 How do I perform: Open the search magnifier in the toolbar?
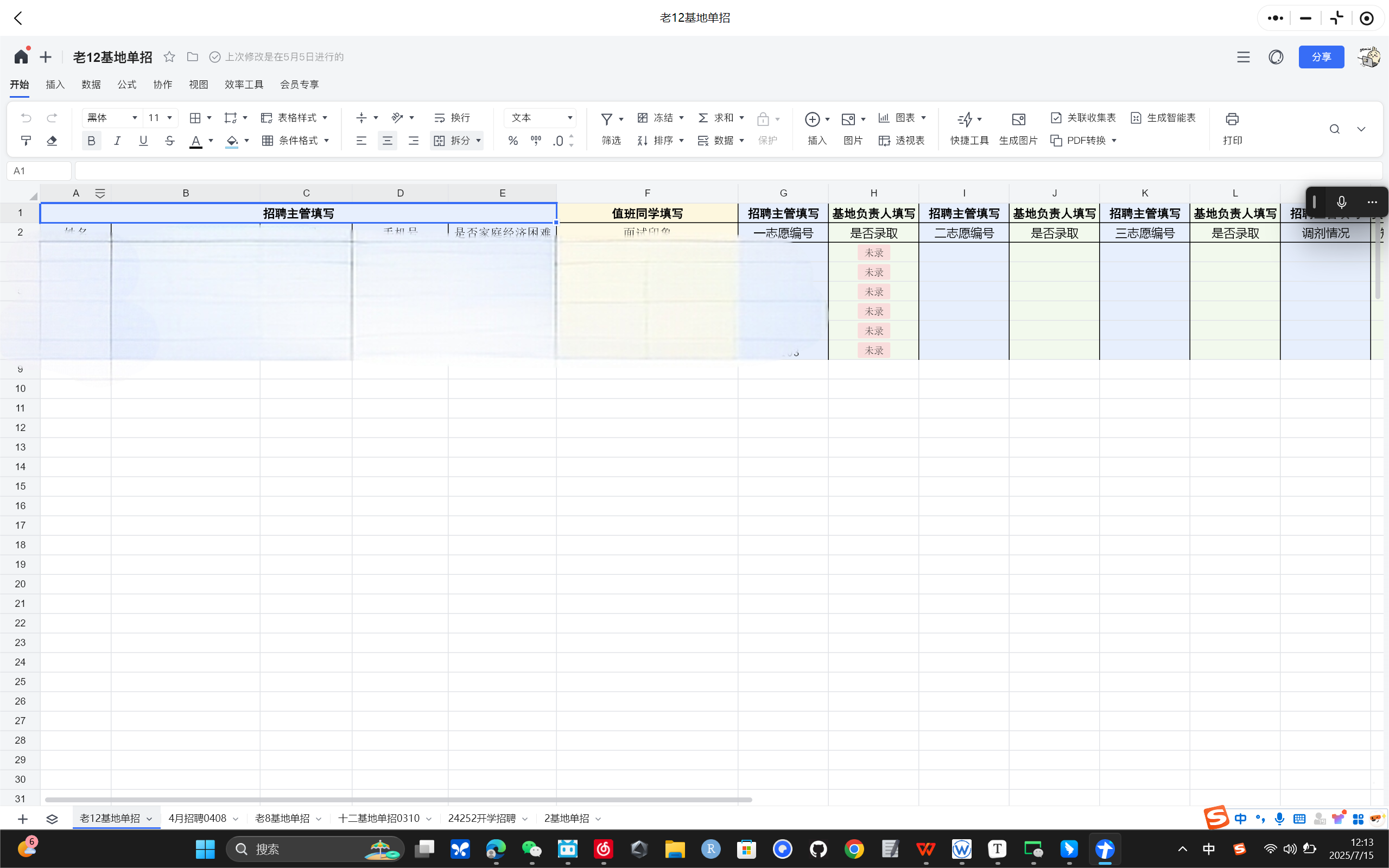tap(1335, 129)
